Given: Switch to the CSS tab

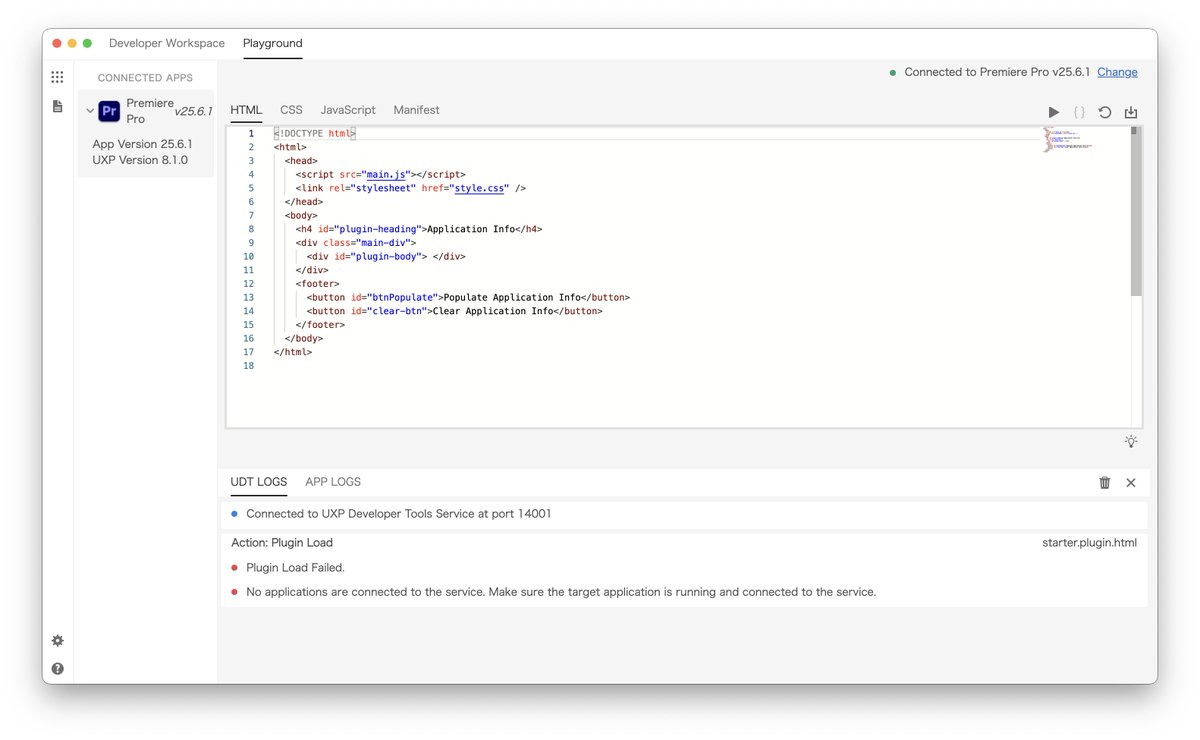Looking at the screenshot, I should click(x=291, y=110).
